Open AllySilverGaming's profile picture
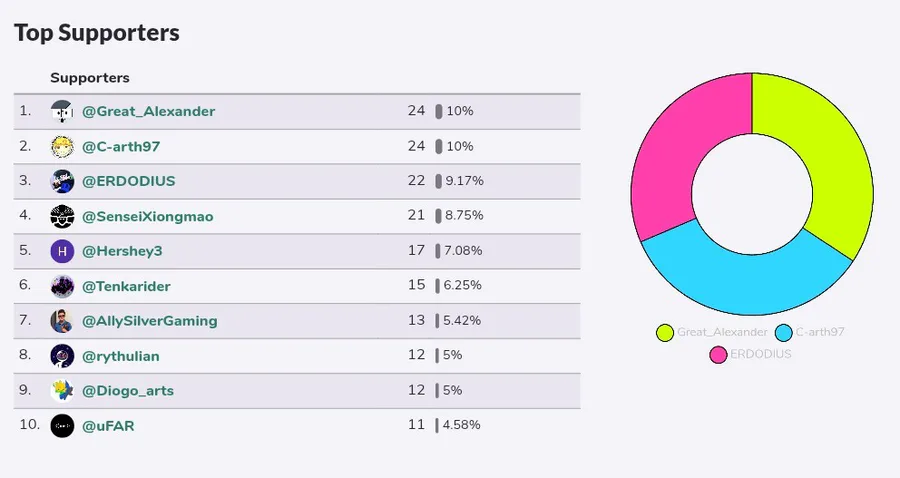Screen dimensions: 900x478 62,321
